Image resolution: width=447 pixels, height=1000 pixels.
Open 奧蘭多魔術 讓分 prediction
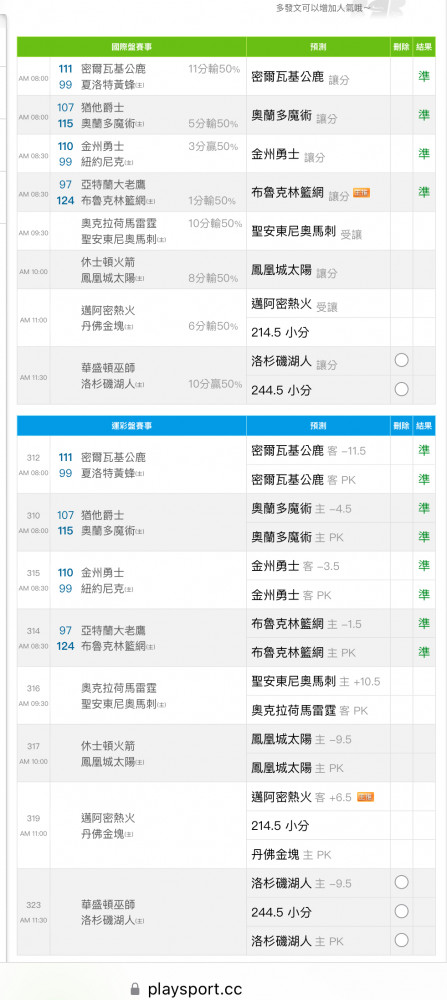click(x=295, y=117)
